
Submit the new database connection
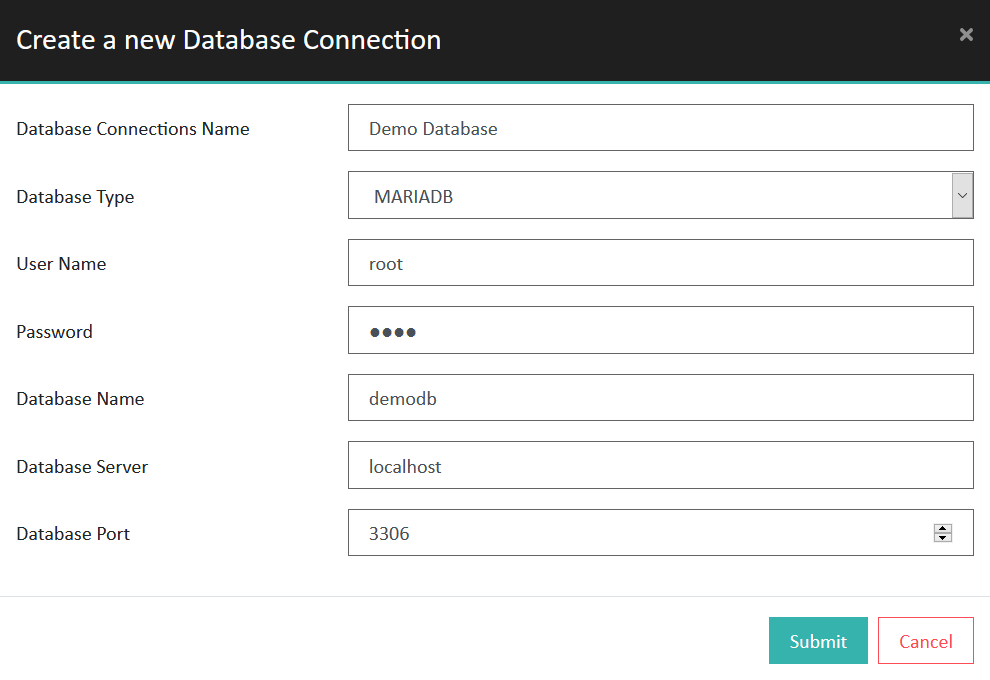click(818, 640)
